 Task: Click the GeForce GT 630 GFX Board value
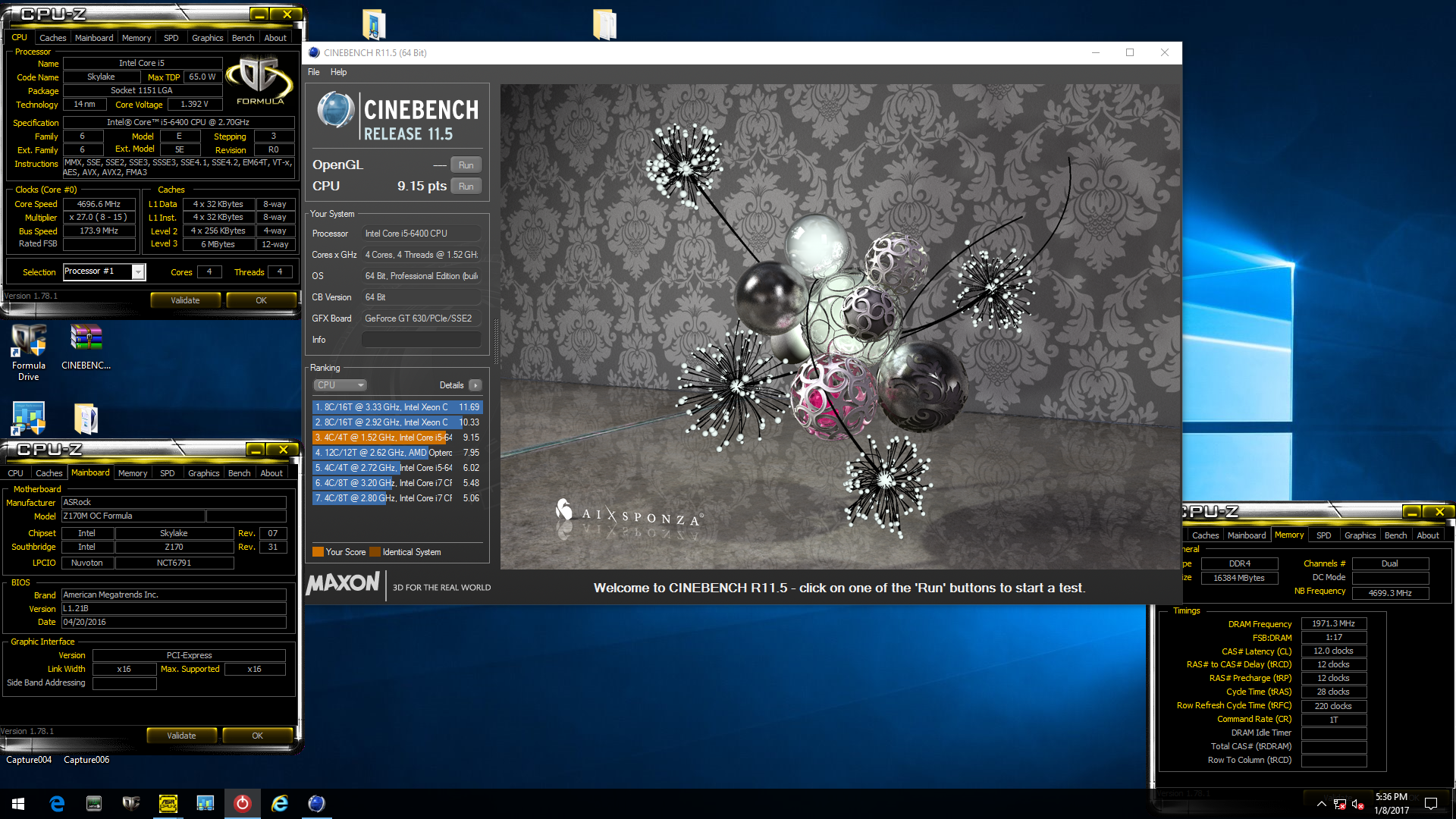click(x=422, y=318)
